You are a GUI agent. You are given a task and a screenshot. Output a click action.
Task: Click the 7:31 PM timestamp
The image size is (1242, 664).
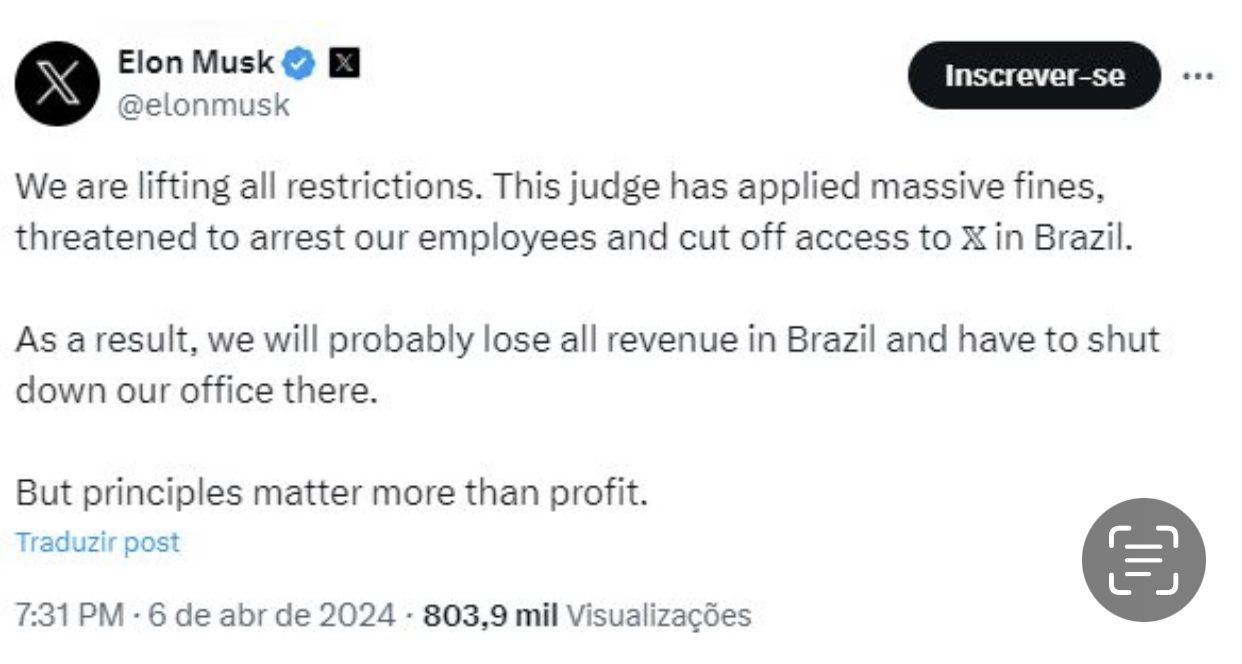[69, 614]
